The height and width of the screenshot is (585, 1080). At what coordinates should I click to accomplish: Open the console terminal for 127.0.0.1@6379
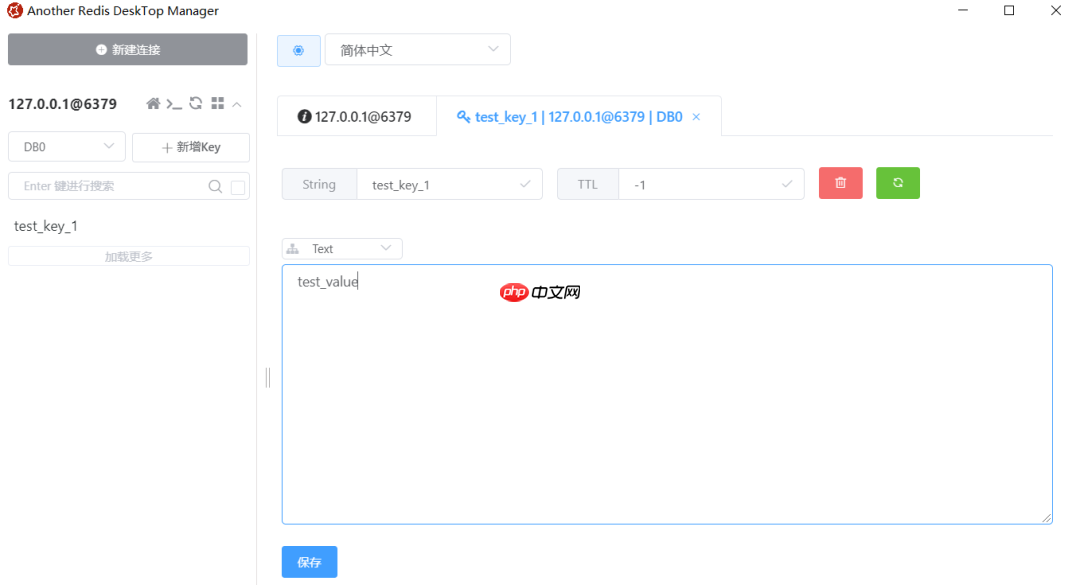[x=174, y=103]
